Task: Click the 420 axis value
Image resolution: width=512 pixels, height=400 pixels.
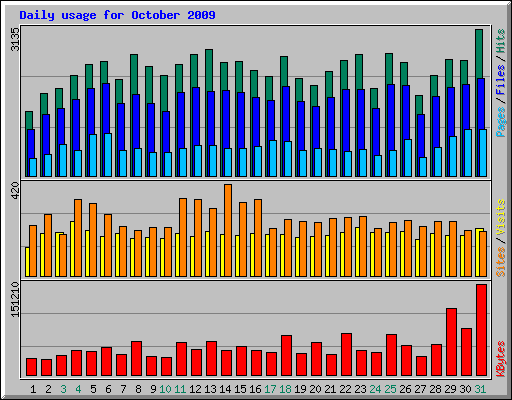Action: [15, 191]
